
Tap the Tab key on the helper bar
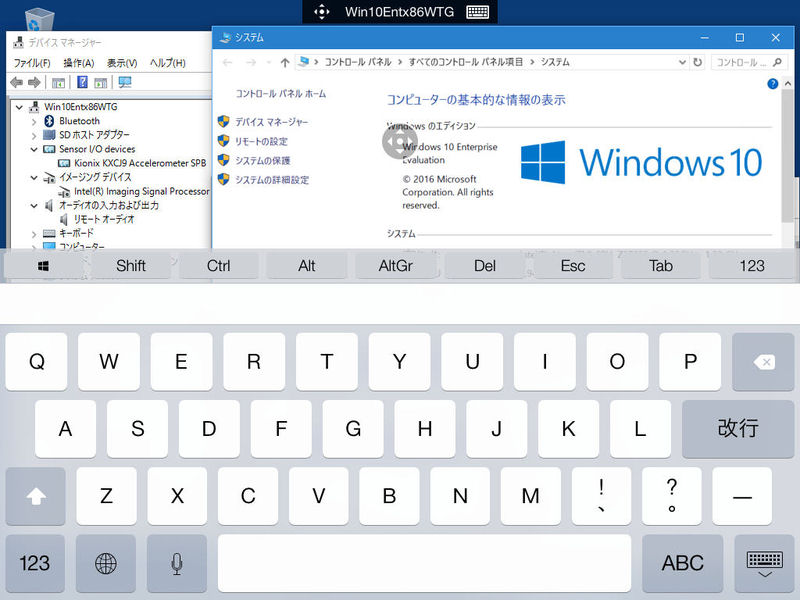pyautogui.click(x=661, y=266)
